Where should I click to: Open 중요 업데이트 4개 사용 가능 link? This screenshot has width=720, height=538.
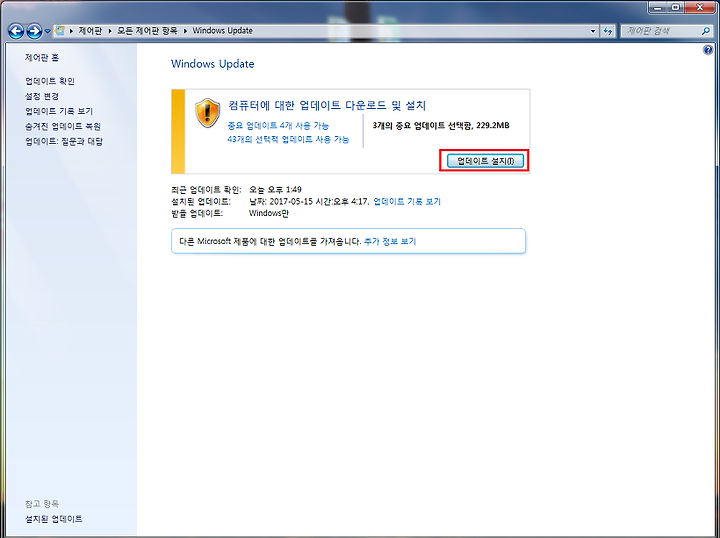[x=278, y=125]
